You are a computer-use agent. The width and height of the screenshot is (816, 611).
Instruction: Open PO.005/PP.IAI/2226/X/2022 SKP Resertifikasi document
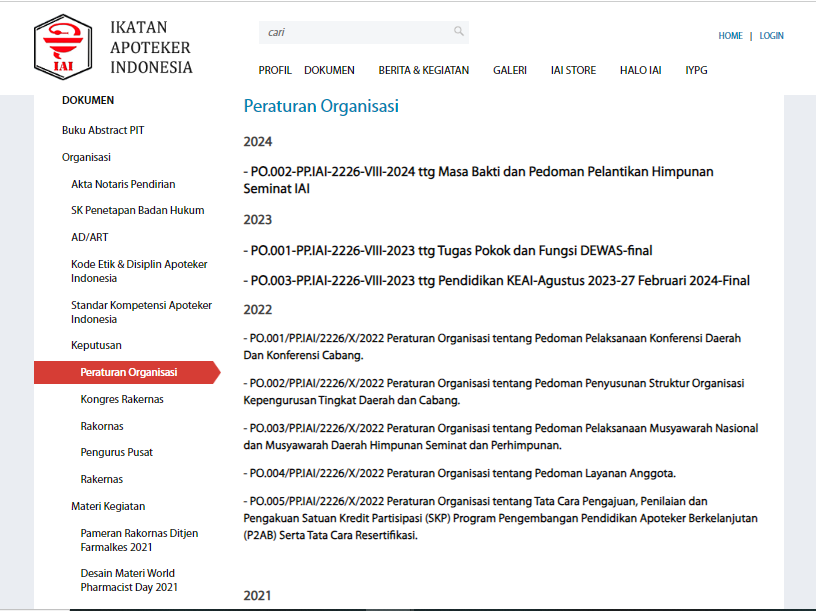[x=501, y=518]
